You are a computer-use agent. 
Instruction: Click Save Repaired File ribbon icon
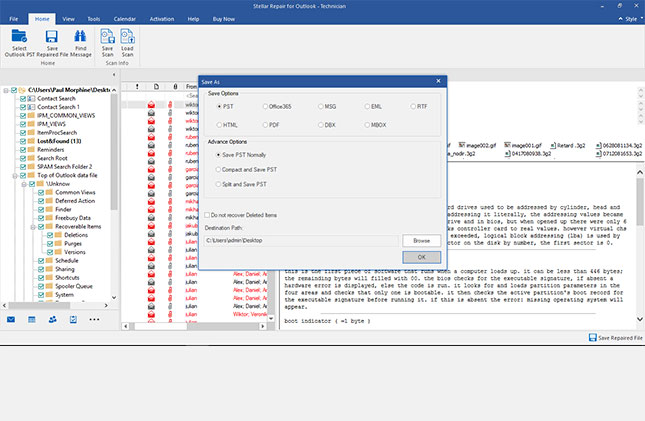click(x=52, y=37)
